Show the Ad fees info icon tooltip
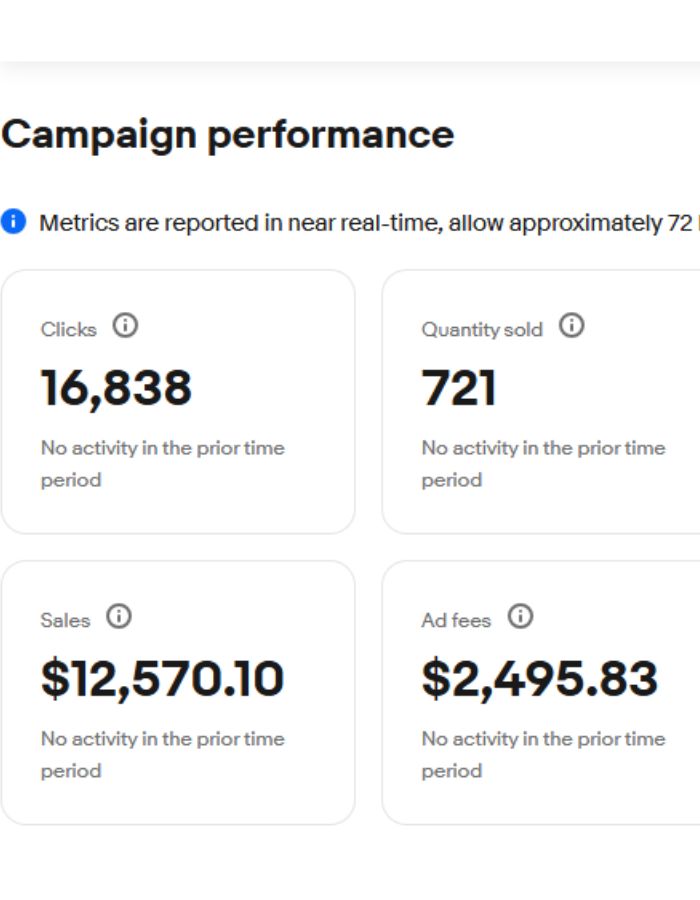The width and height of the screenshot is (700, 900). click(x=520, y=617)
